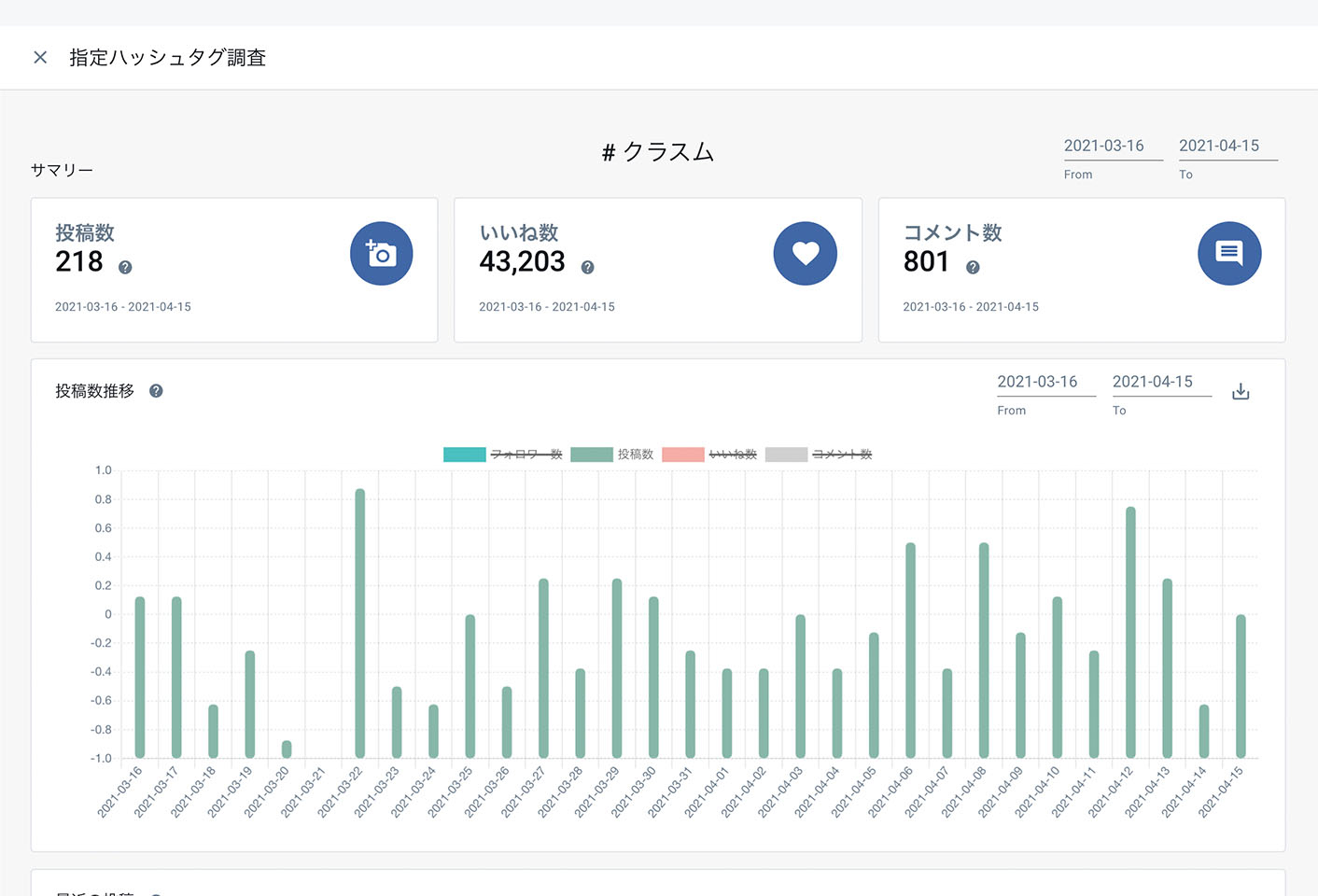Click the heart icon on likes card
1318x896 pixels.
tap(805, 254)
